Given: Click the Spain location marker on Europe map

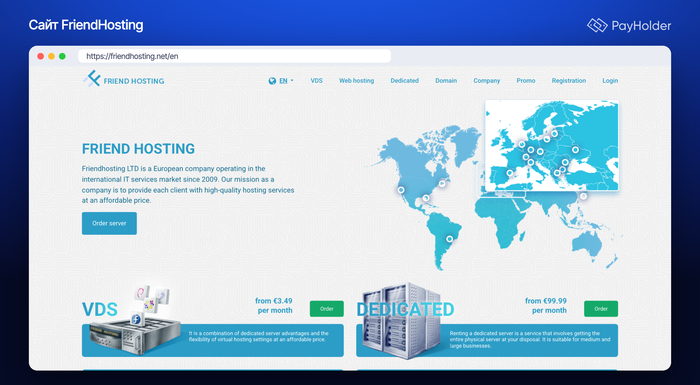Looking at the screenshot, I should [510, 173].
